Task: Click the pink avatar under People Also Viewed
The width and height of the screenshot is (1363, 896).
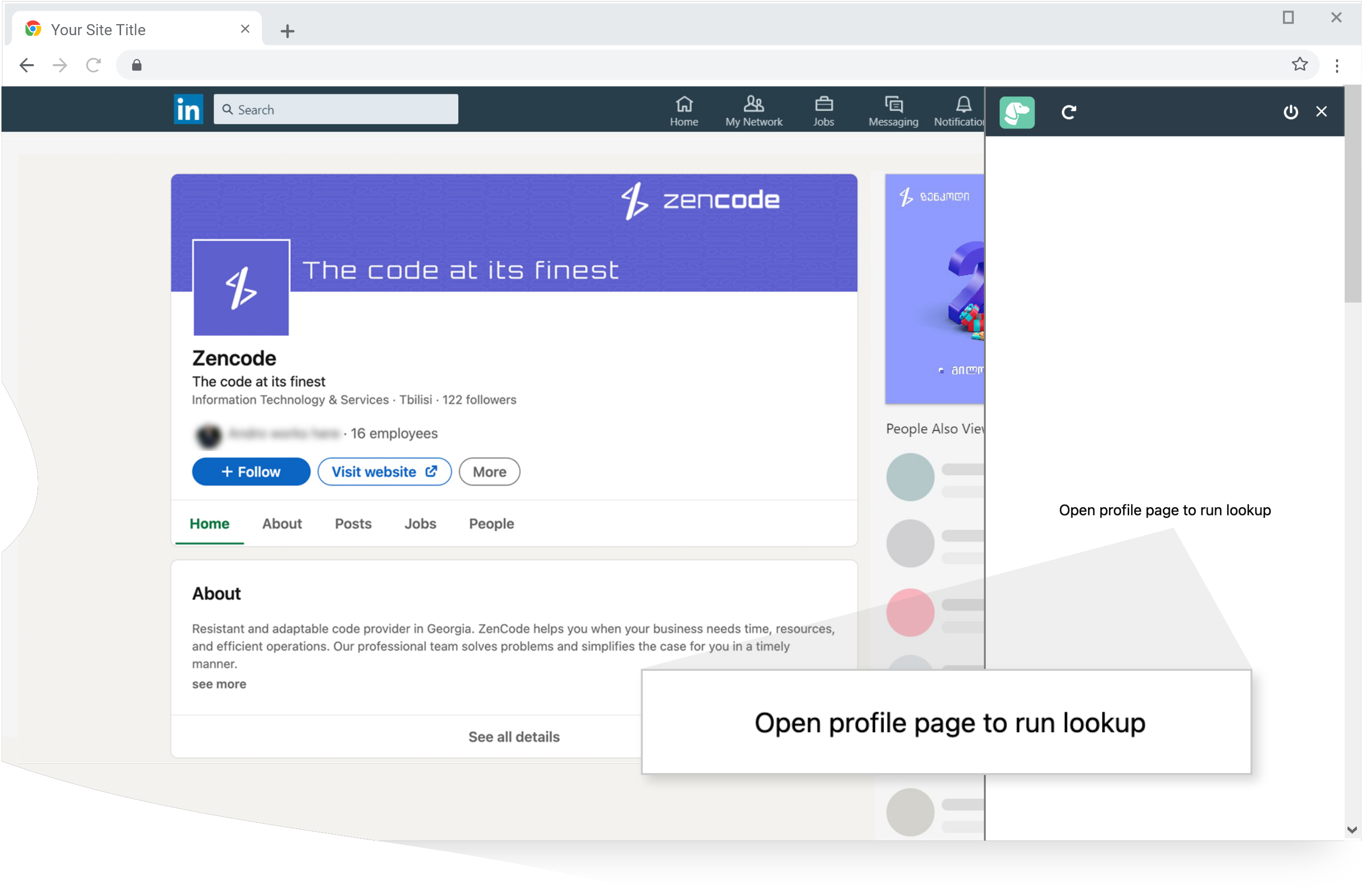Action: click(910, 612)
